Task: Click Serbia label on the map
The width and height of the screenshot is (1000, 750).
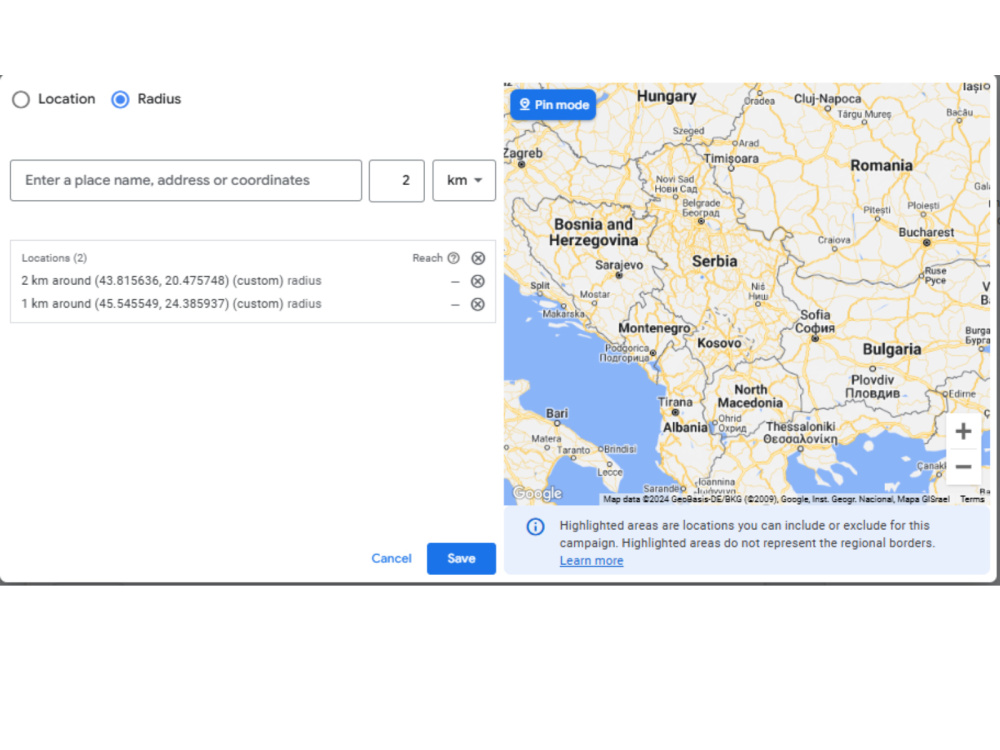Action: (714, 261)
